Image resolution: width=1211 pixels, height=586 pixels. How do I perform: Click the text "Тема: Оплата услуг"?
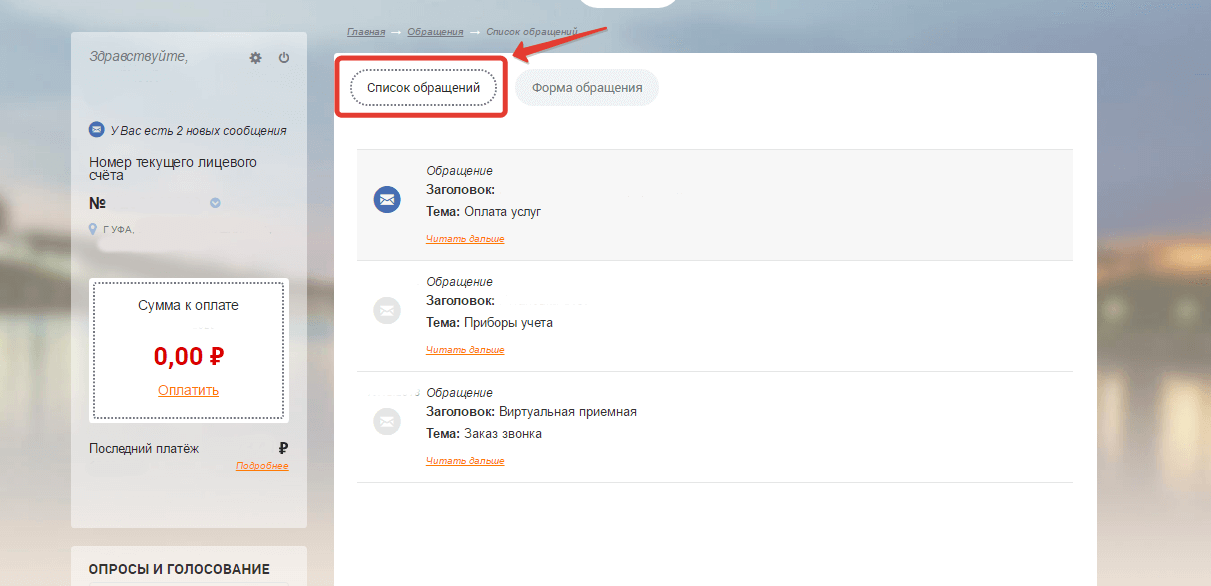point(483,212)
